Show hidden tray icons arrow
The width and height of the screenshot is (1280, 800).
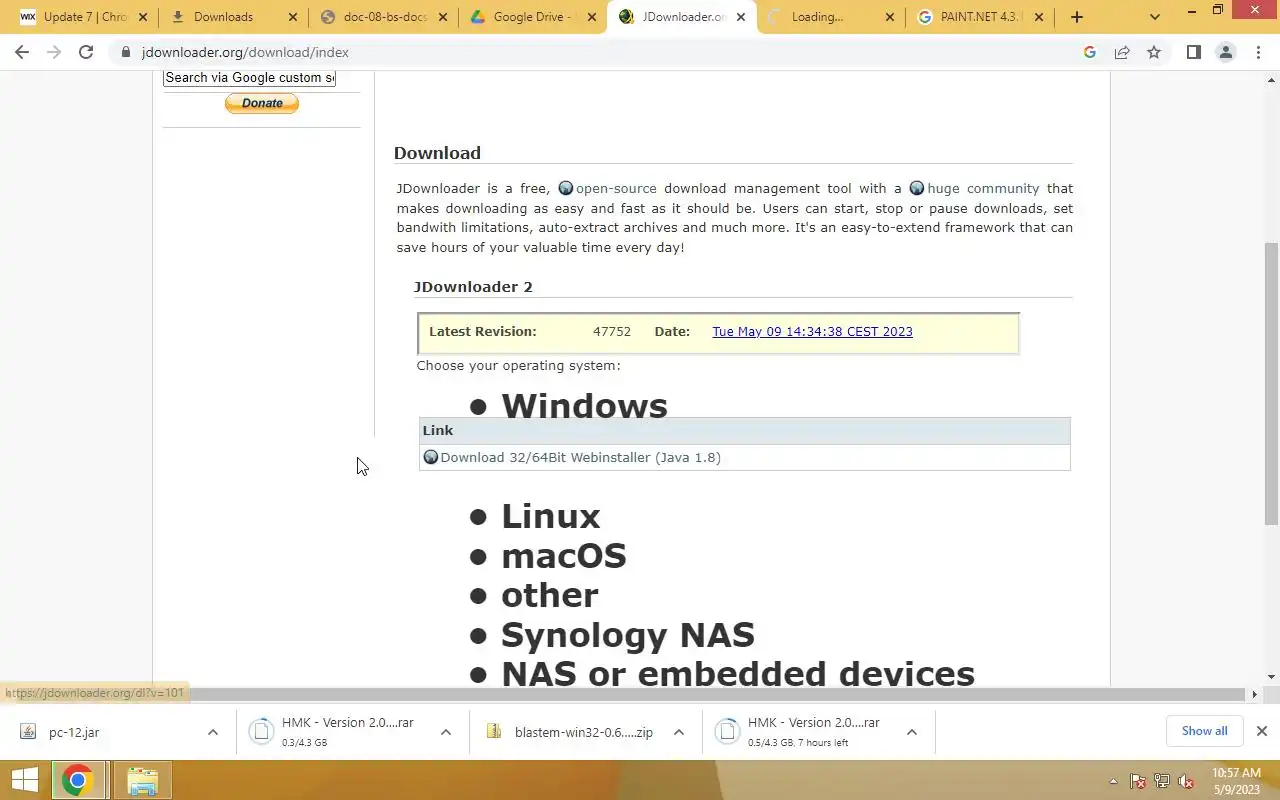(1113, 781)
